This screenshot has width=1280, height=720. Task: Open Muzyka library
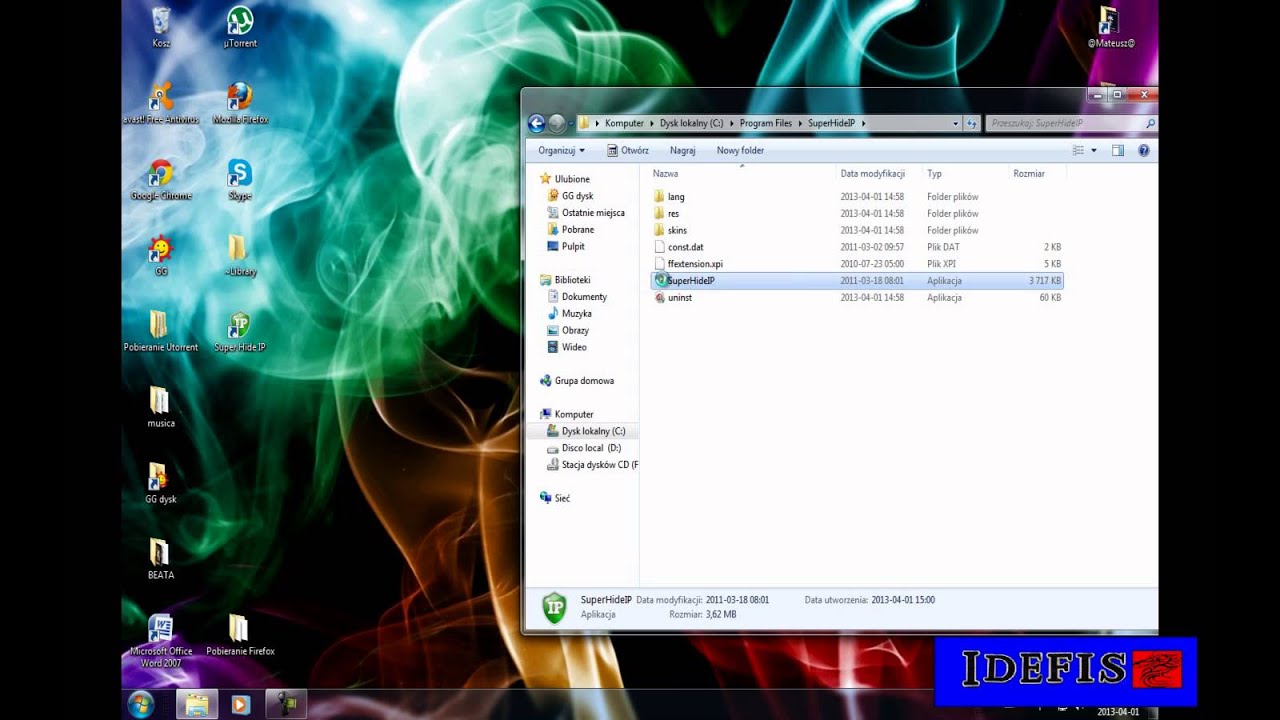point(578,314)
